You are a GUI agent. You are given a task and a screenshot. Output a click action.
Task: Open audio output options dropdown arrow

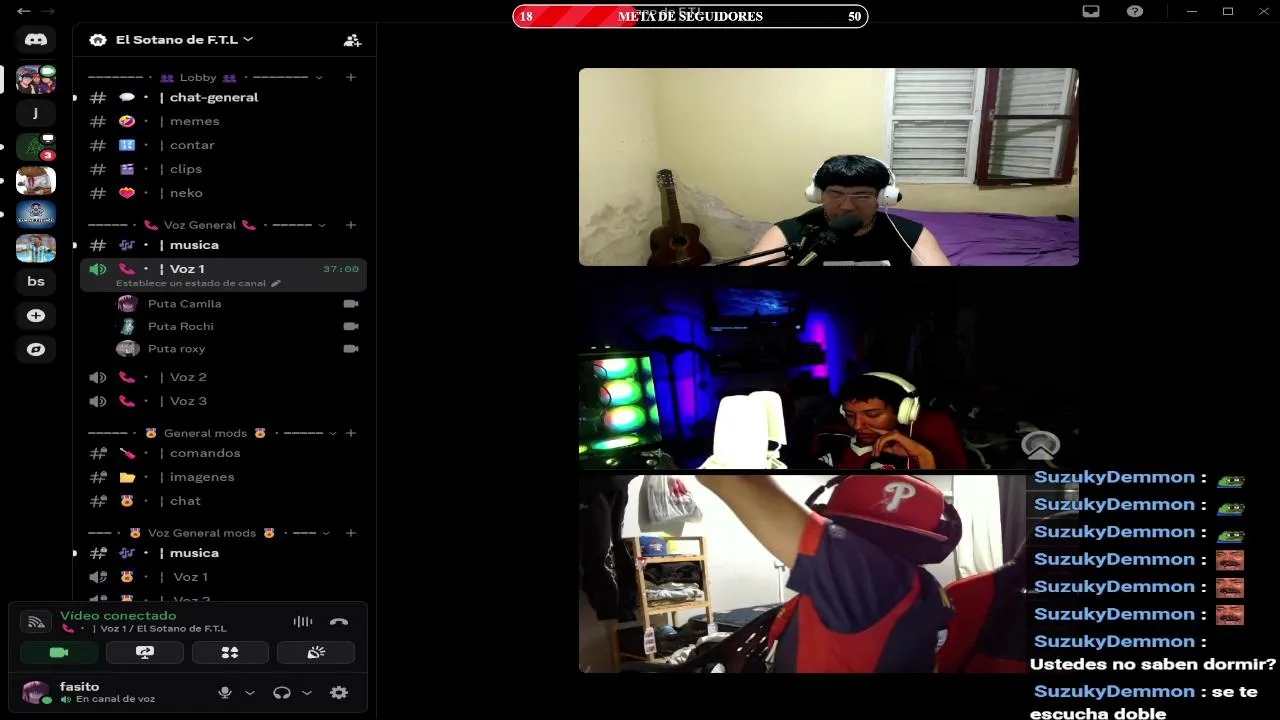pyautogui.click(x=307, y=692)
